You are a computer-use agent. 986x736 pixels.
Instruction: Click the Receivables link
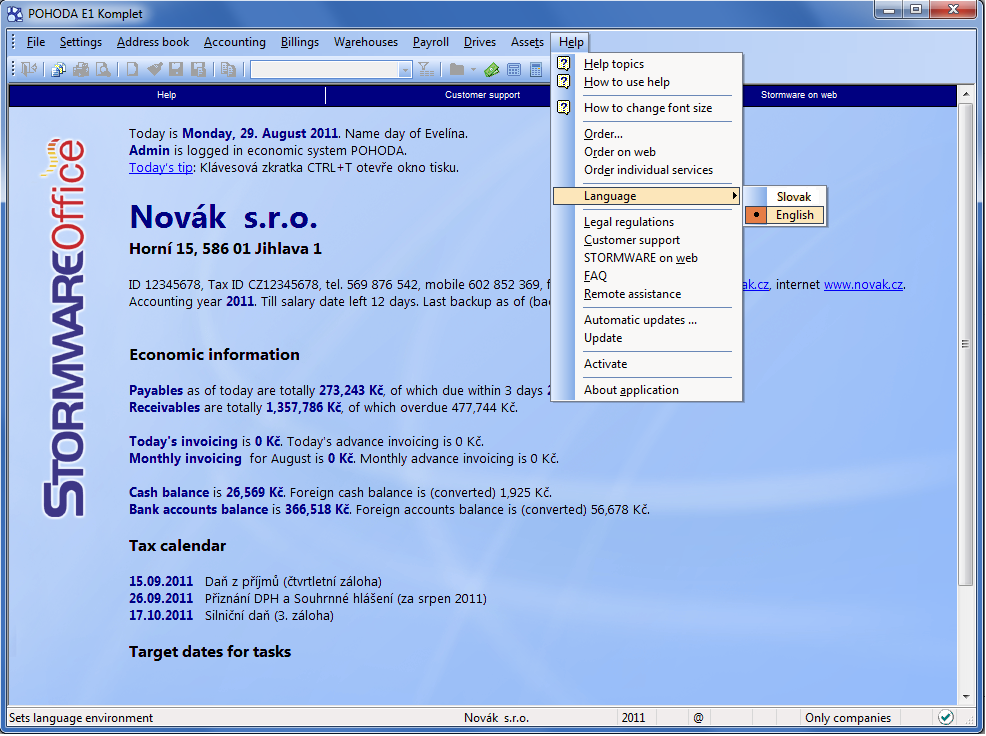point(164,408)
